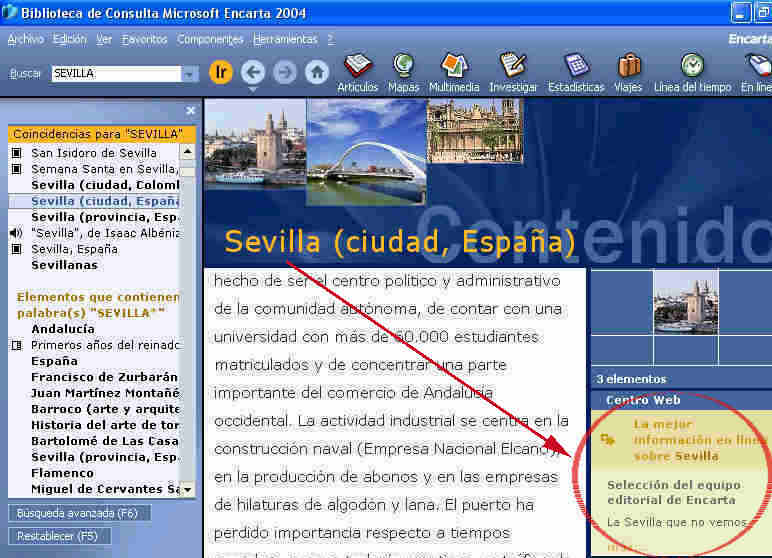
Task: Open the Herramientas menu
Action: [x=285, y=39]
